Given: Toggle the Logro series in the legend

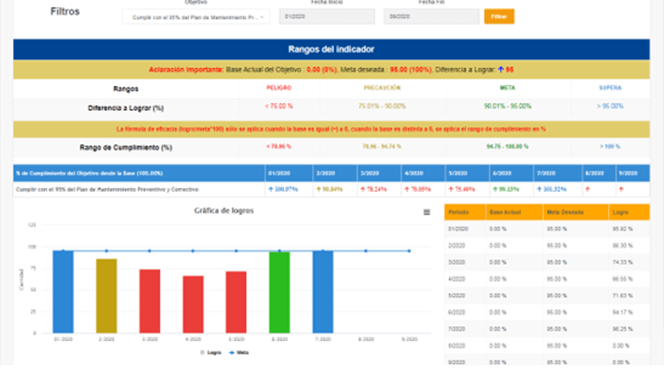Looking at the screenshot, I should 211,353.
